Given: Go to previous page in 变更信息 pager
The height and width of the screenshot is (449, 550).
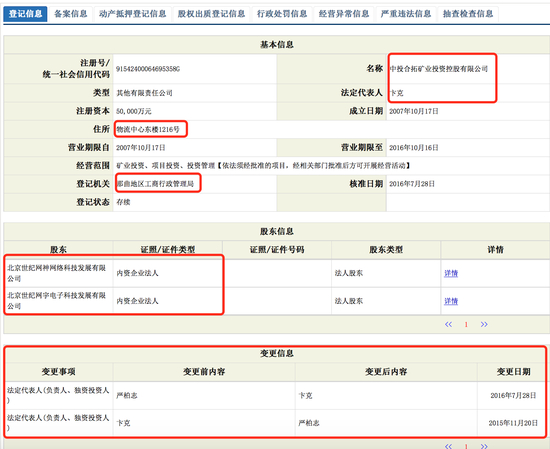Looking at the screenshot, I should (448, 446).
